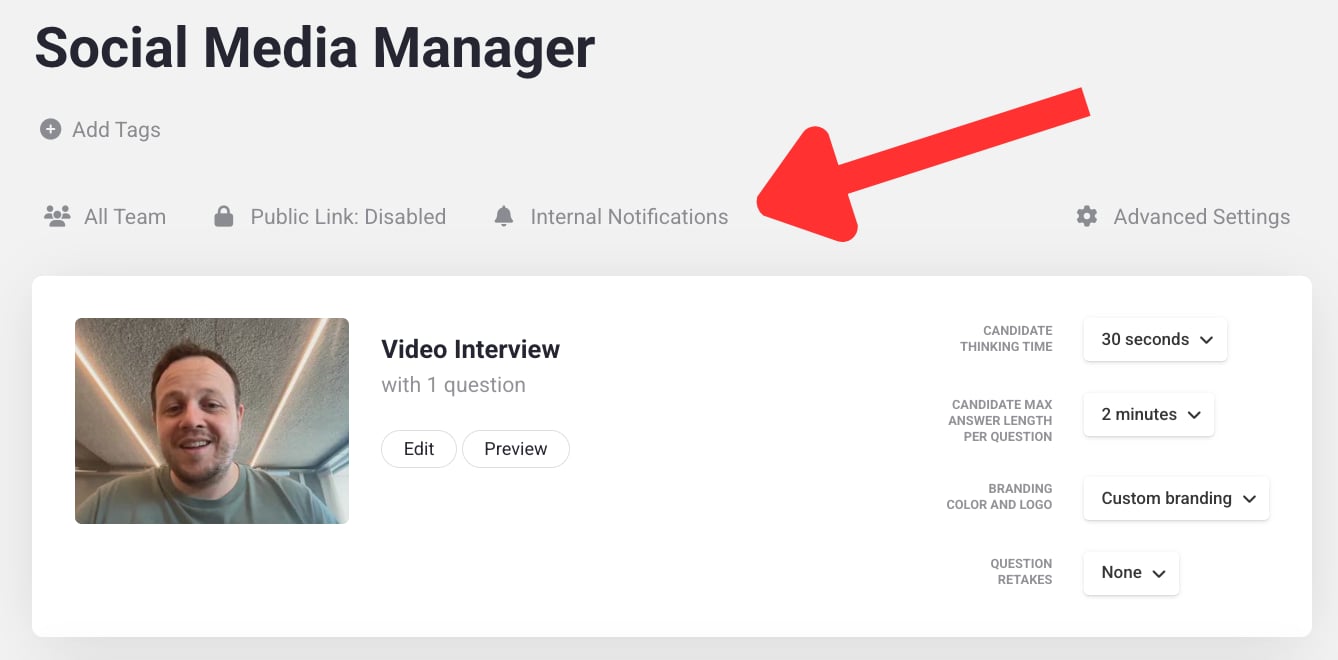Viewport: 1338px width, 660px height.
Task: Click the video interview thumbnail
Action: (212, 421)
